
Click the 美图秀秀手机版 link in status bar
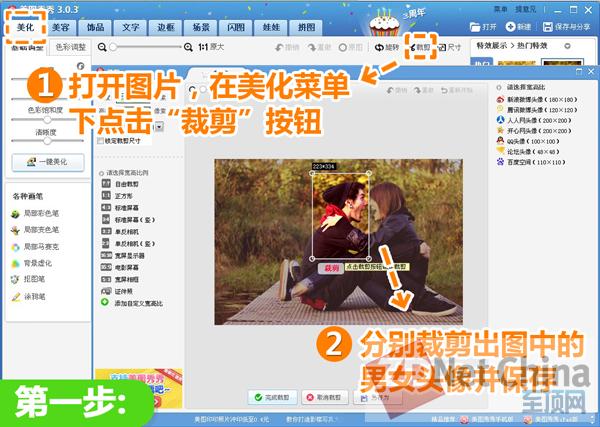487,420
